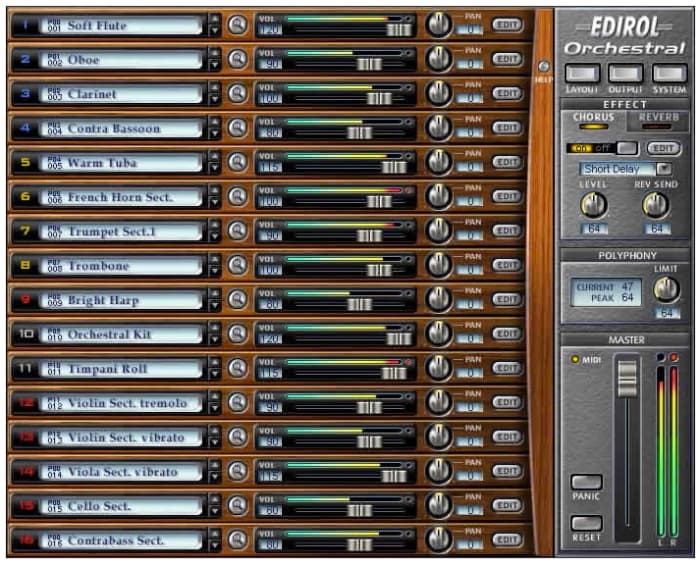Click the Contrabass Sect. pan knob
Viewport: 700px width, 566px height.
pyautogui.click(x=438, y=540)
